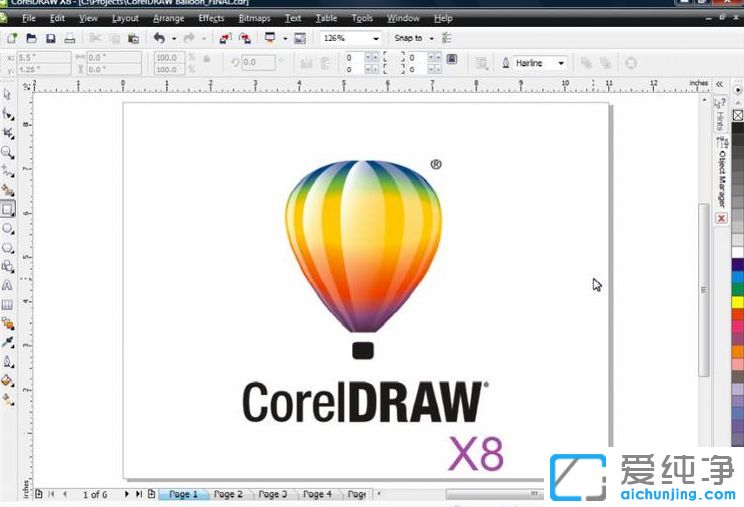Open the undo history dropdown arrow

(174, 38)
